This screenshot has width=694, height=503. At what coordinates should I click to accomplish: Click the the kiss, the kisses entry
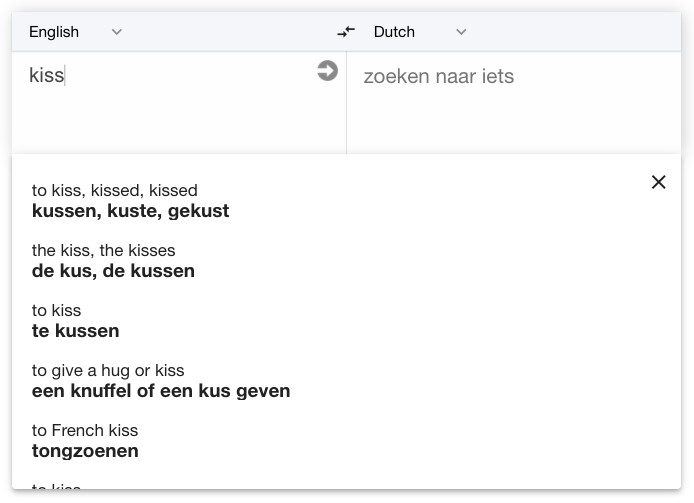pos(104,251)
